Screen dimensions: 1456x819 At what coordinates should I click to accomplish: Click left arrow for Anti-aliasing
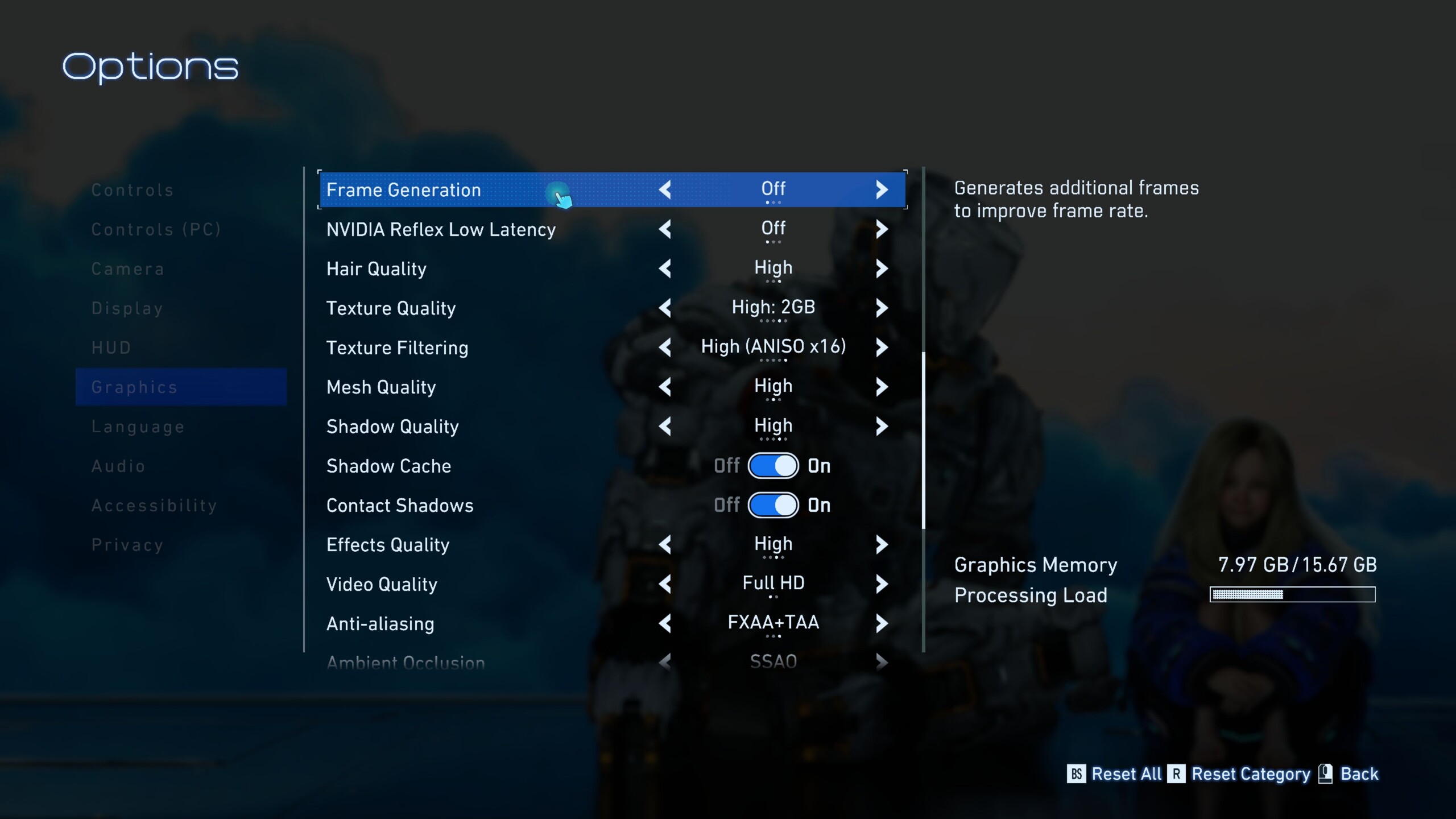click(x=665, y=623)
